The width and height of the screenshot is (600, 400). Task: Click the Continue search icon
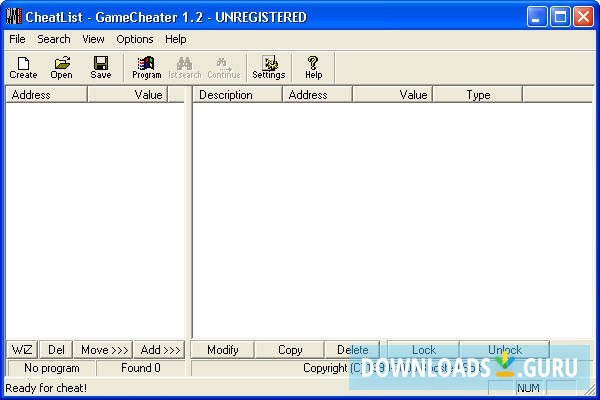223,68
